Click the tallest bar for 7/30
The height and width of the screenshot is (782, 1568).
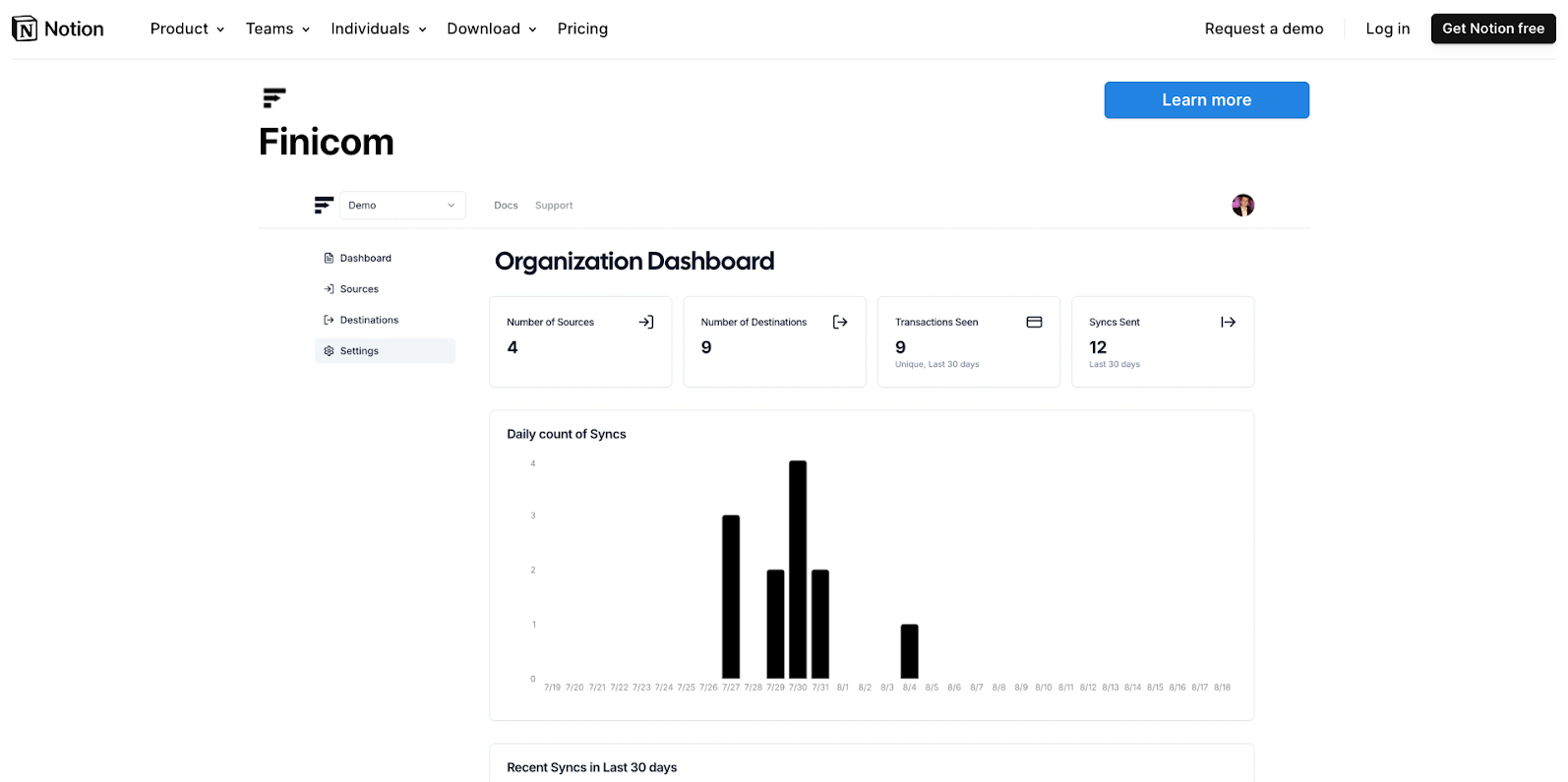click(x=798, y=569)
